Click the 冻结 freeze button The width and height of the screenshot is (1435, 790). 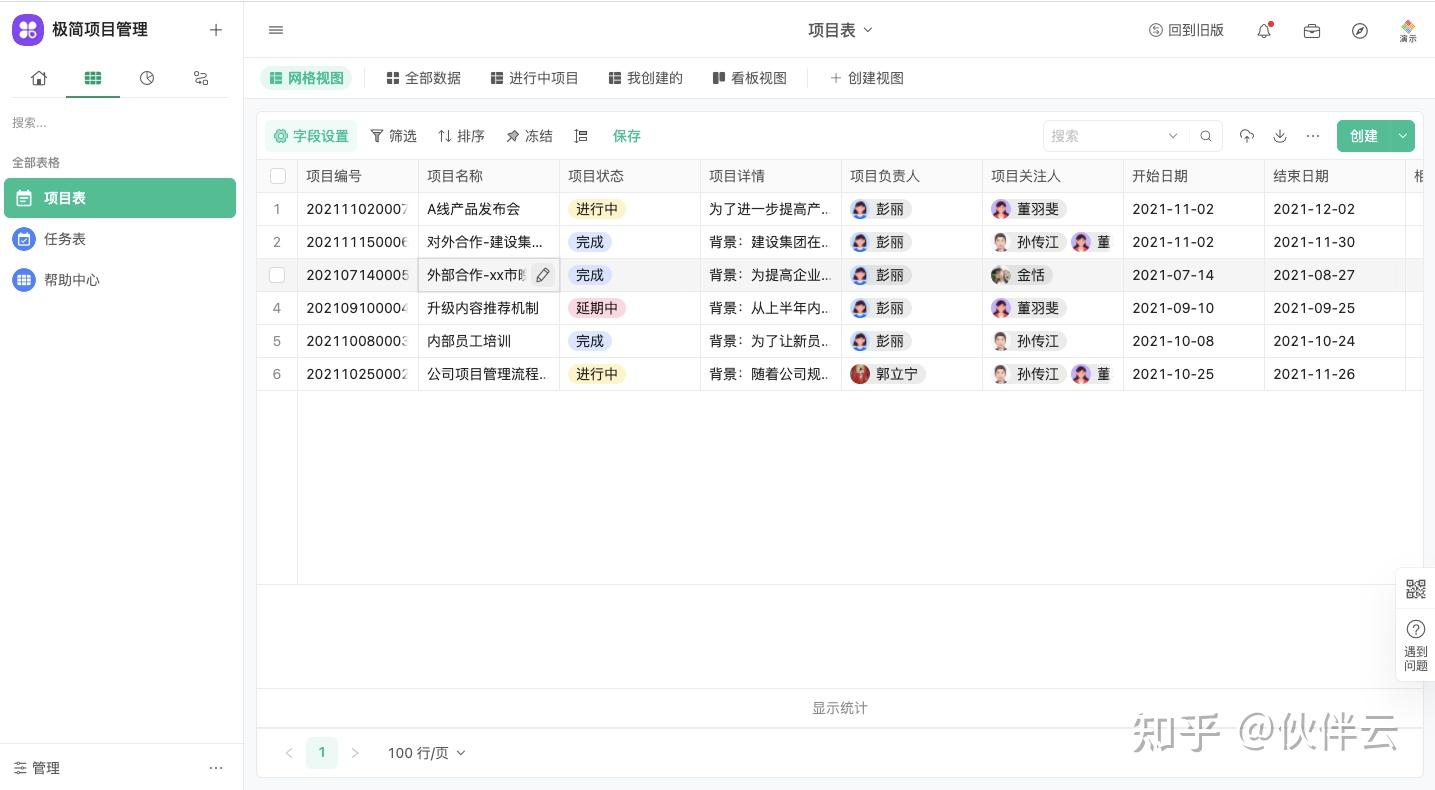529,136
